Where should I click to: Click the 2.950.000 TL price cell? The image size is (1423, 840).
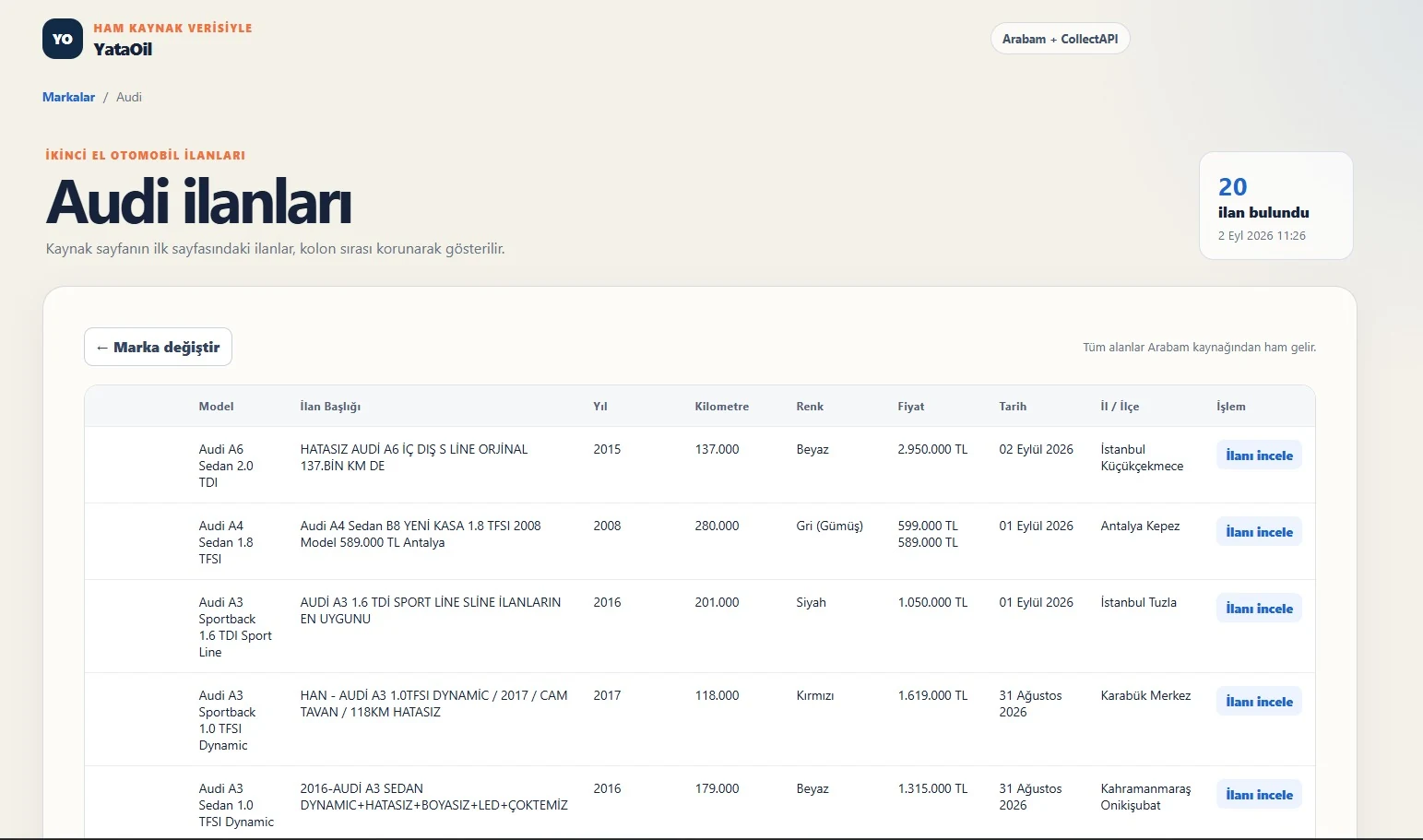(x=932, y=449)
